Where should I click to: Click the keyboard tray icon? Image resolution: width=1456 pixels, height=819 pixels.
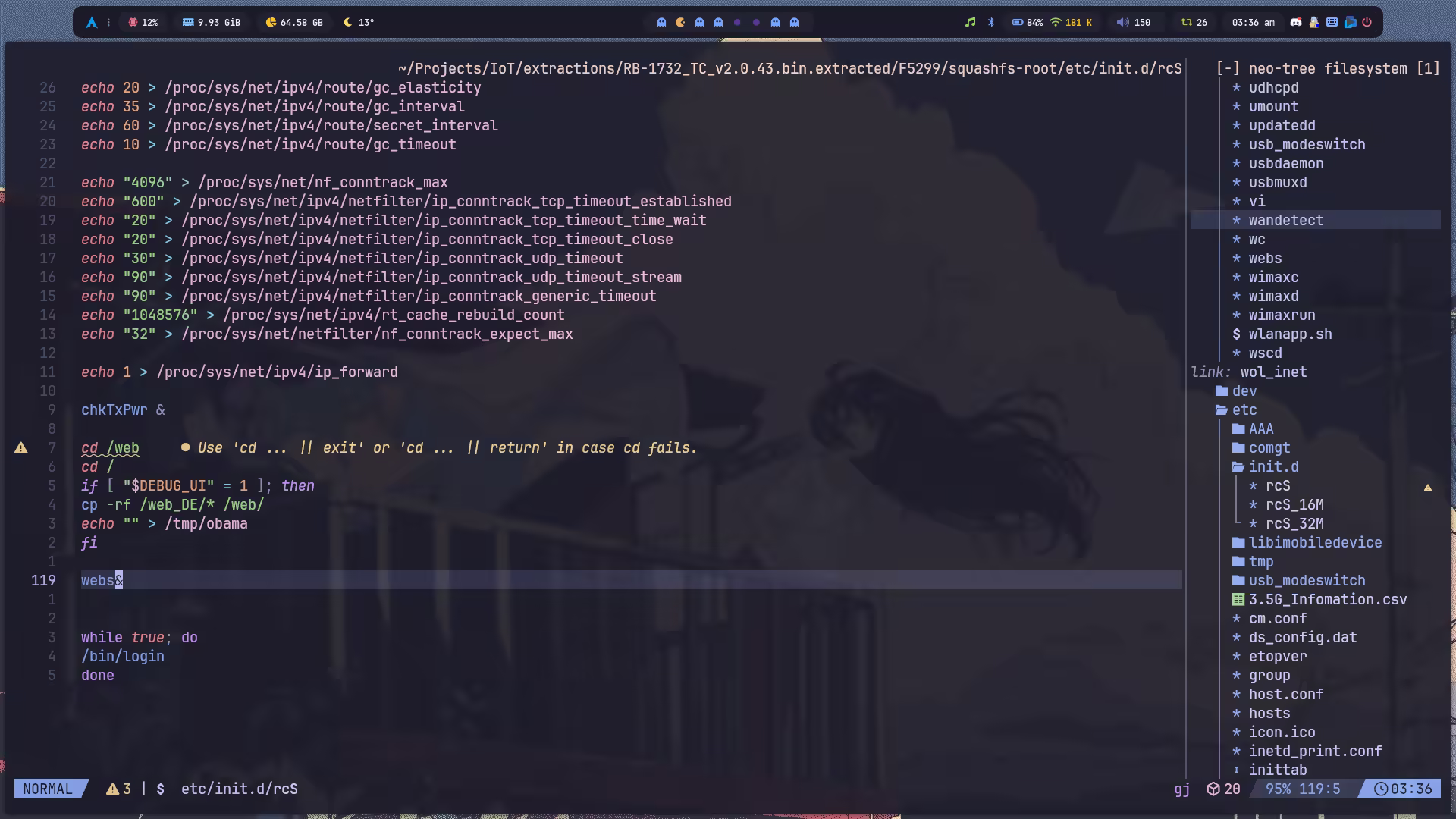[1332, 23]
